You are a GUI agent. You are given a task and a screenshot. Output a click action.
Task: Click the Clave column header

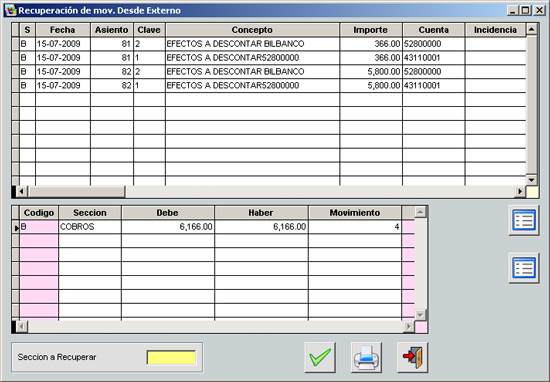click(x=149, y=30)
